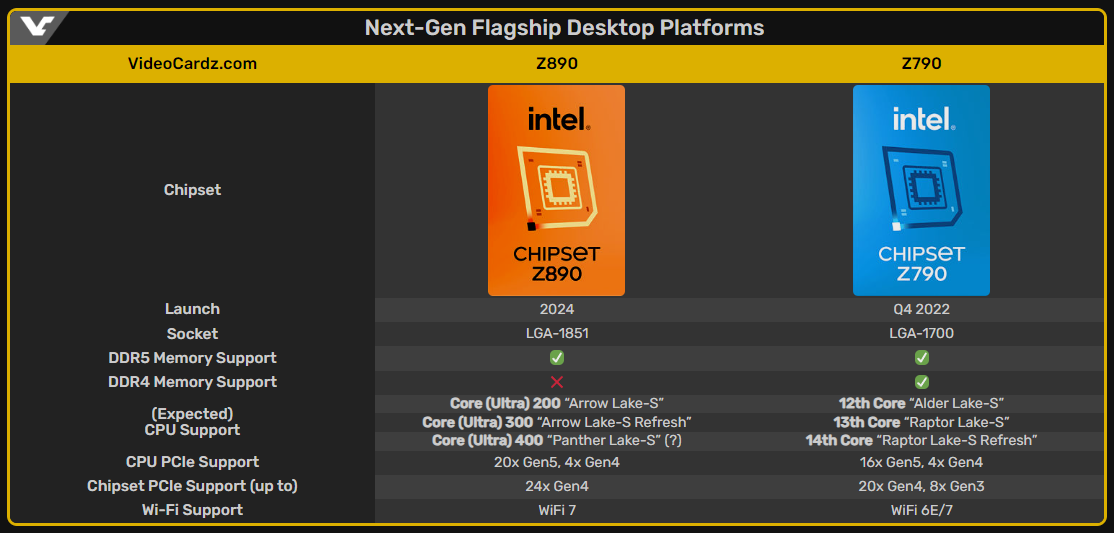Click the green DDR5 checkmark under Z890

[x=557, y=357]
